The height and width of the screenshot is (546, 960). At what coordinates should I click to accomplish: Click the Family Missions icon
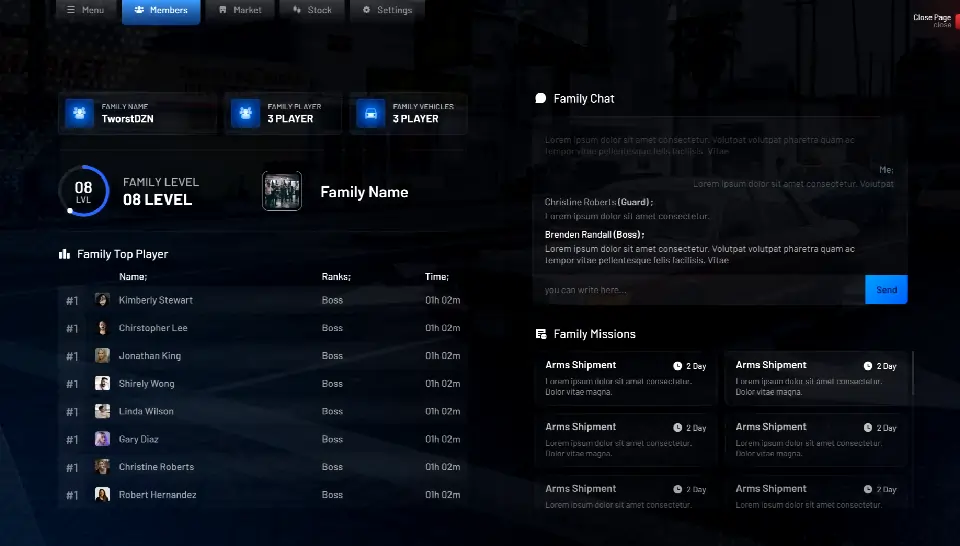click(x=541, y=334)
